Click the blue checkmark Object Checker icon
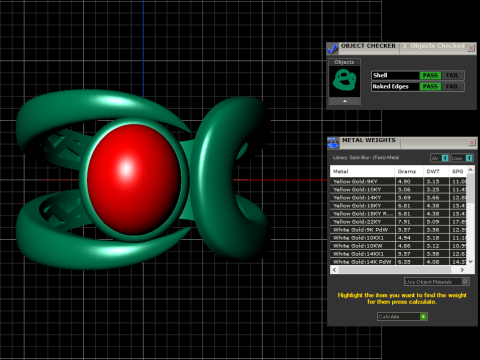Image resolution: width=480 pixels, height=360 pixels. point(332,49)
